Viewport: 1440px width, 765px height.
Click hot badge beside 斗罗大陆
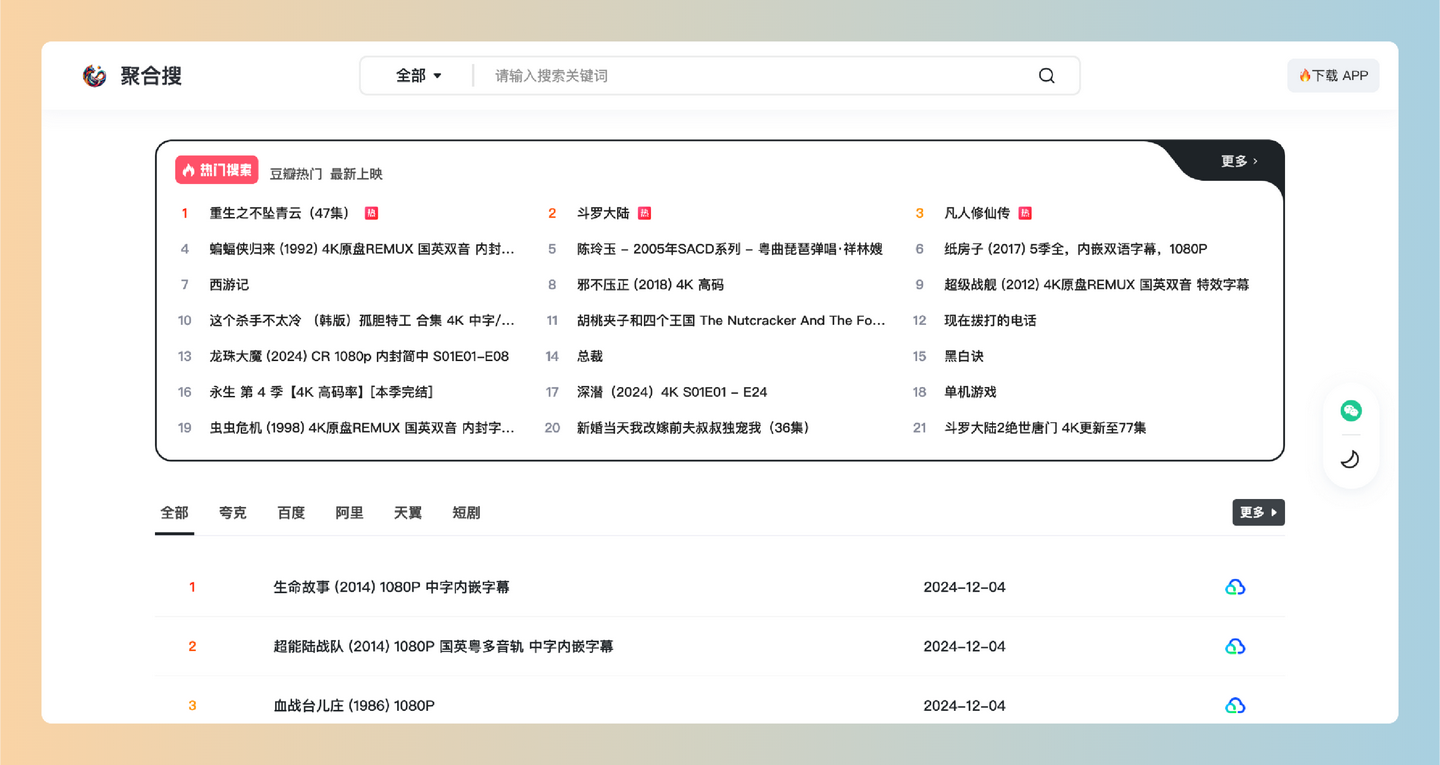(644, 213)
